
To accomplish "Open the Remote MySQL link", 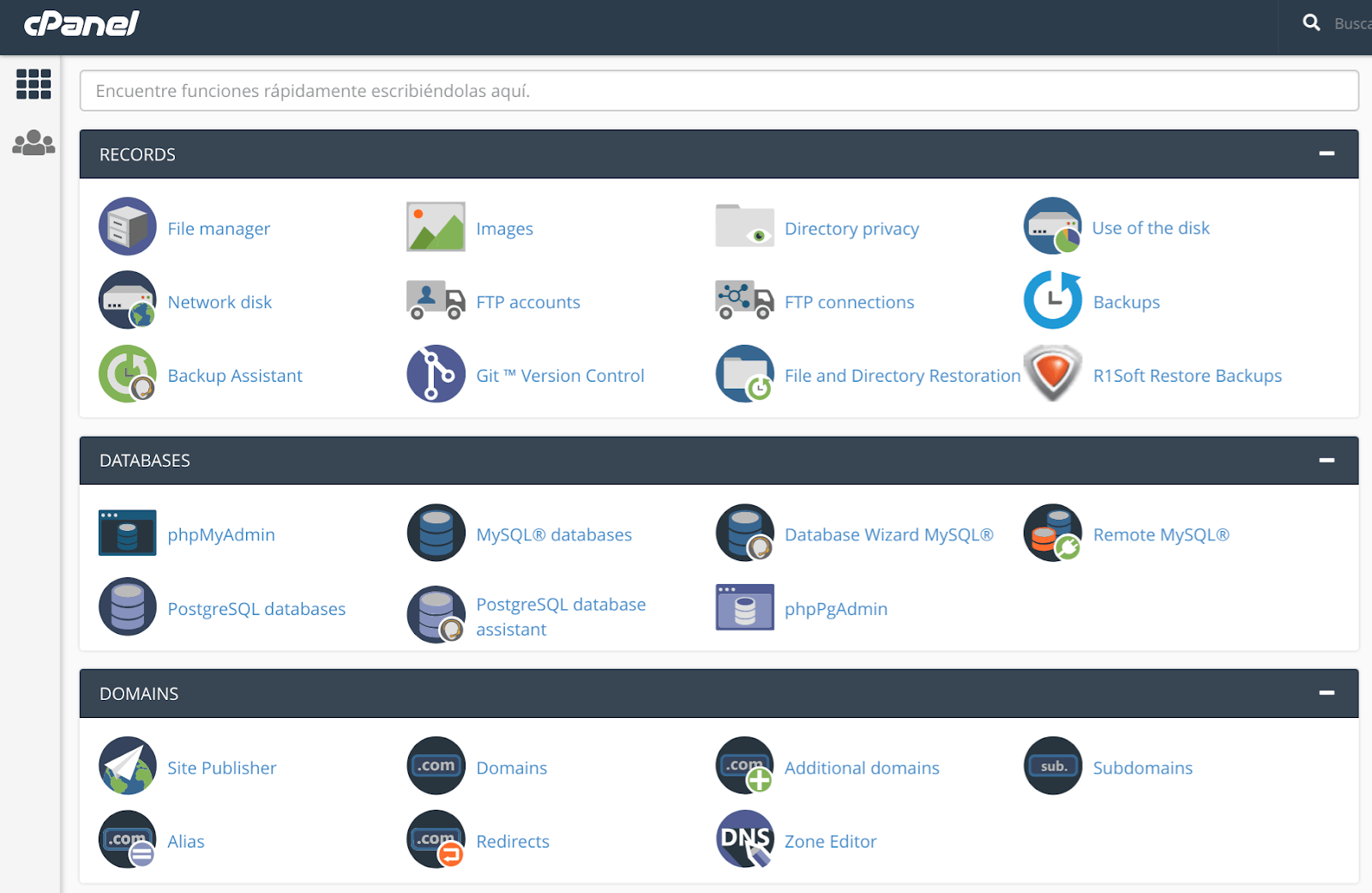I will (1161, 535).
